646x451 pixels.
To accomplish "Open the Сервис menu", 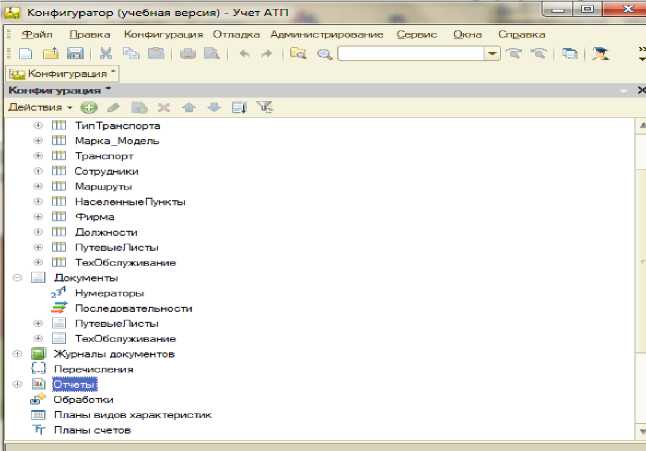I will tap(417, 35).
